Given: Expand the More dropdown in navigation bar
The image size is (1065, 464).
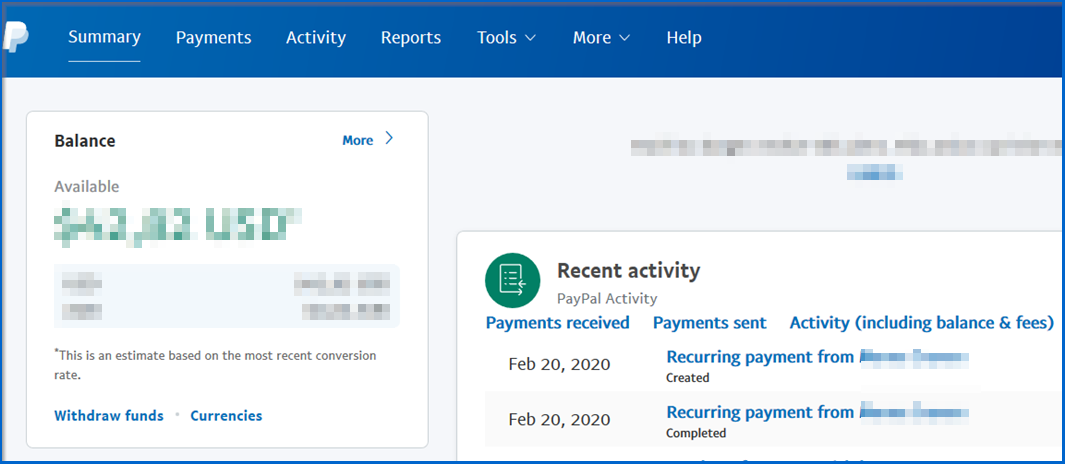Looking at the screenshot, I should (x=602, y=37).
